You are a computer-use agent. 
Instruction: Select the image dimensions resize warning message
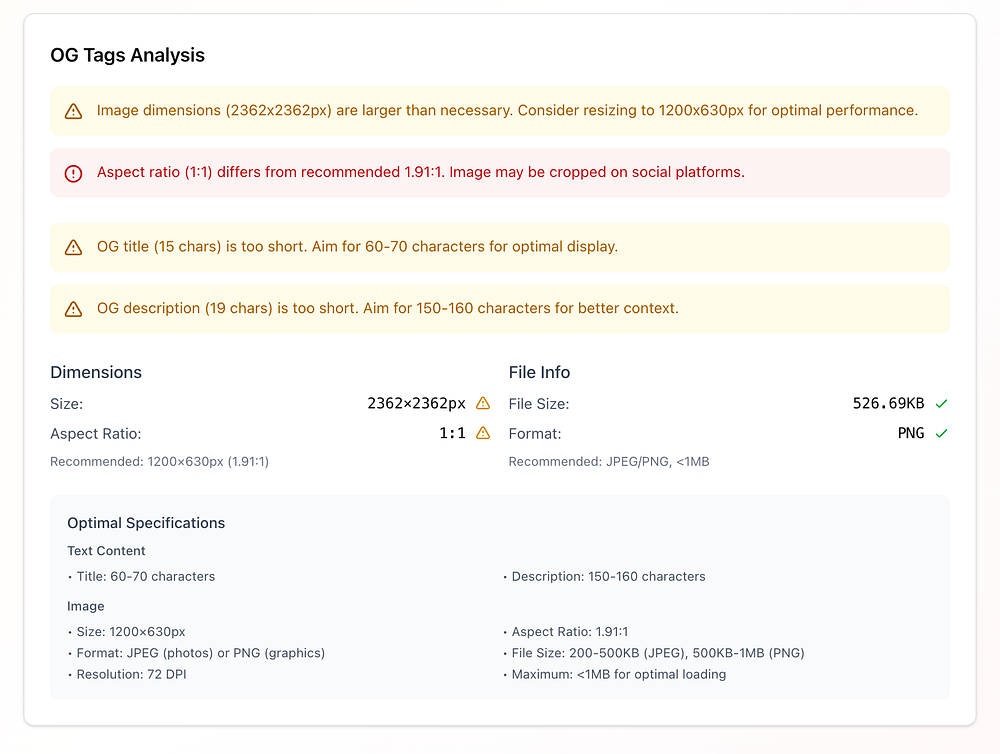click(507, 110)
